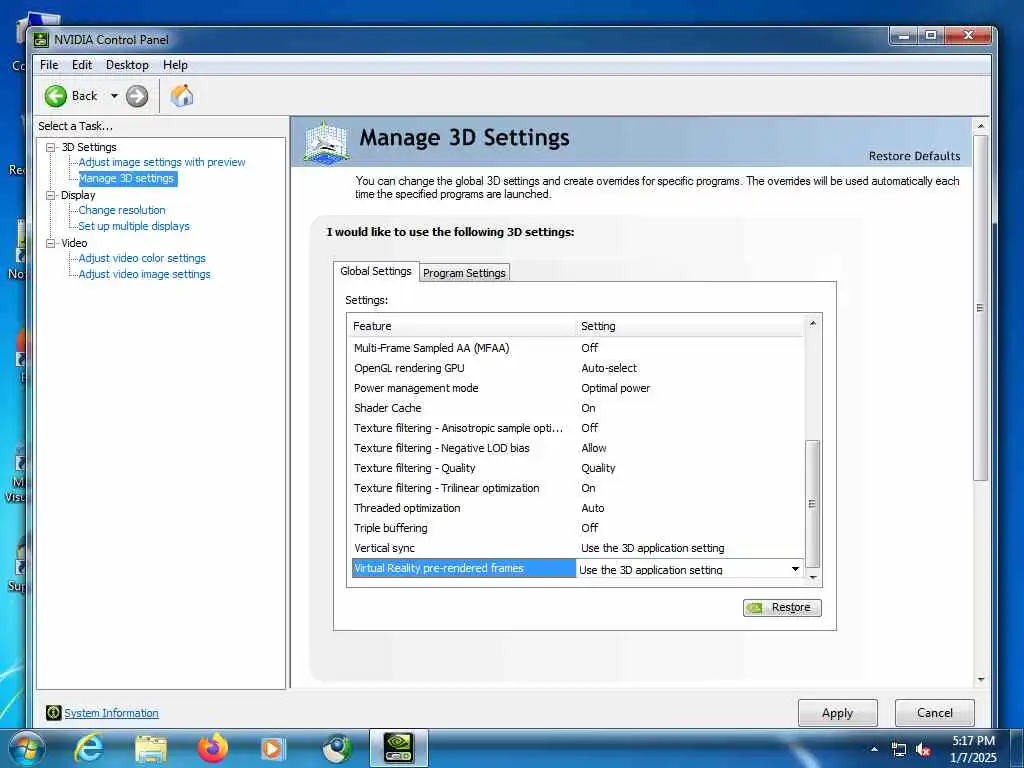Show hidden system tray icons arrow
Image resolution: width=1024 pixels, height=768 pixels.
pyautogui.click(x=874, y=749)
